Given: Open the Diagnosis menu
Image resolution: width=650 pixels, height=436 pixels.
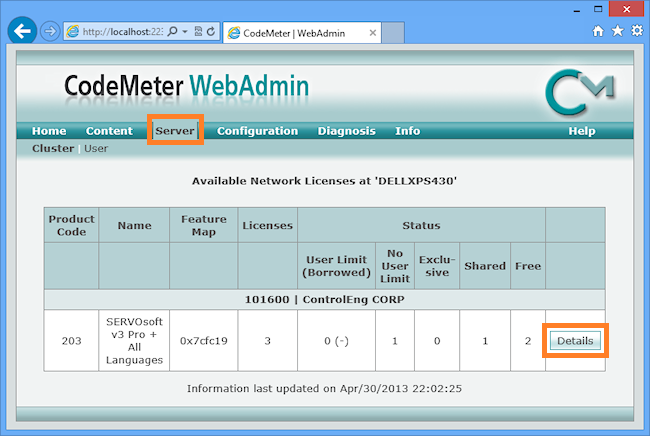Looking at the screenshot, I should point(346,131).
